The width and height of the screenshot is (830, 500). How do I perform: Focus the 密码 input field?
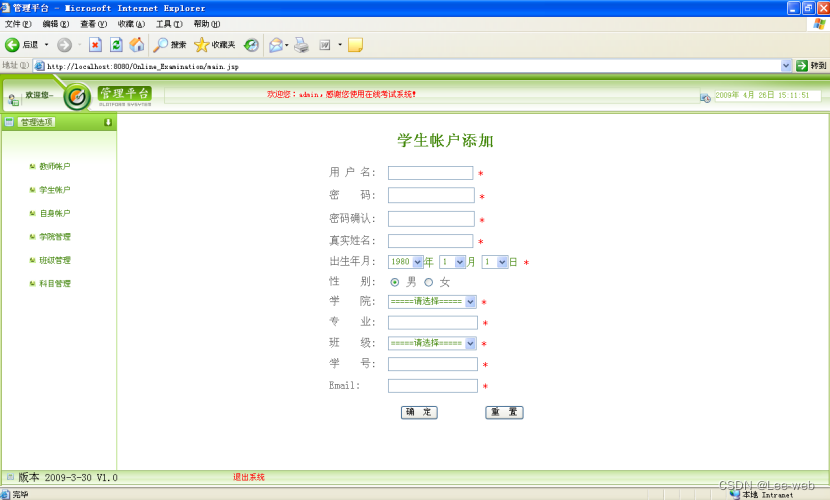coord(431,195)
